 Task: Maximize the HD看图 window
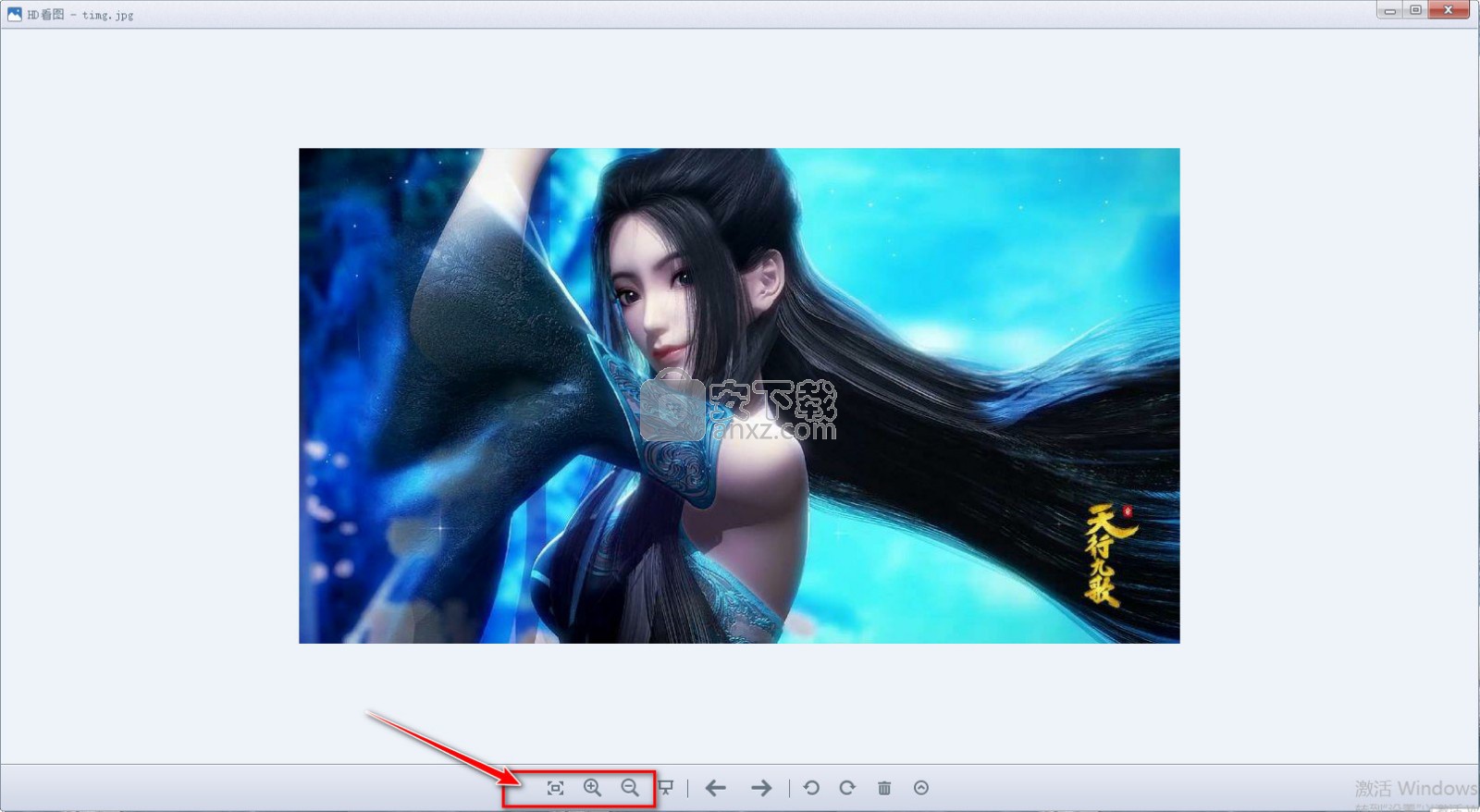(x=1415, y=10)
